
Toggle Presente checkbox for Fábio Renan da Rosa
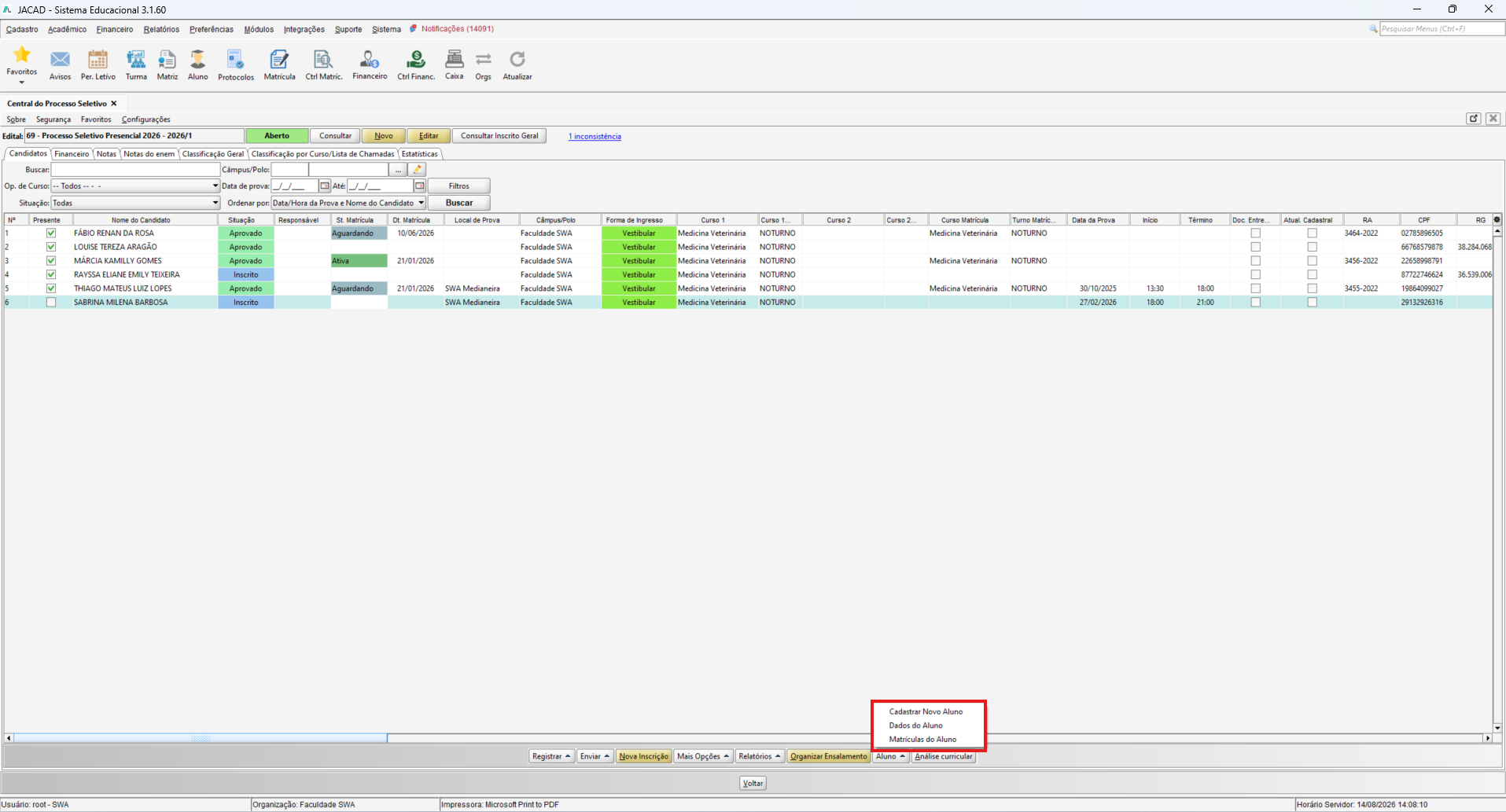pyautogui.click(x=51, y=233)
